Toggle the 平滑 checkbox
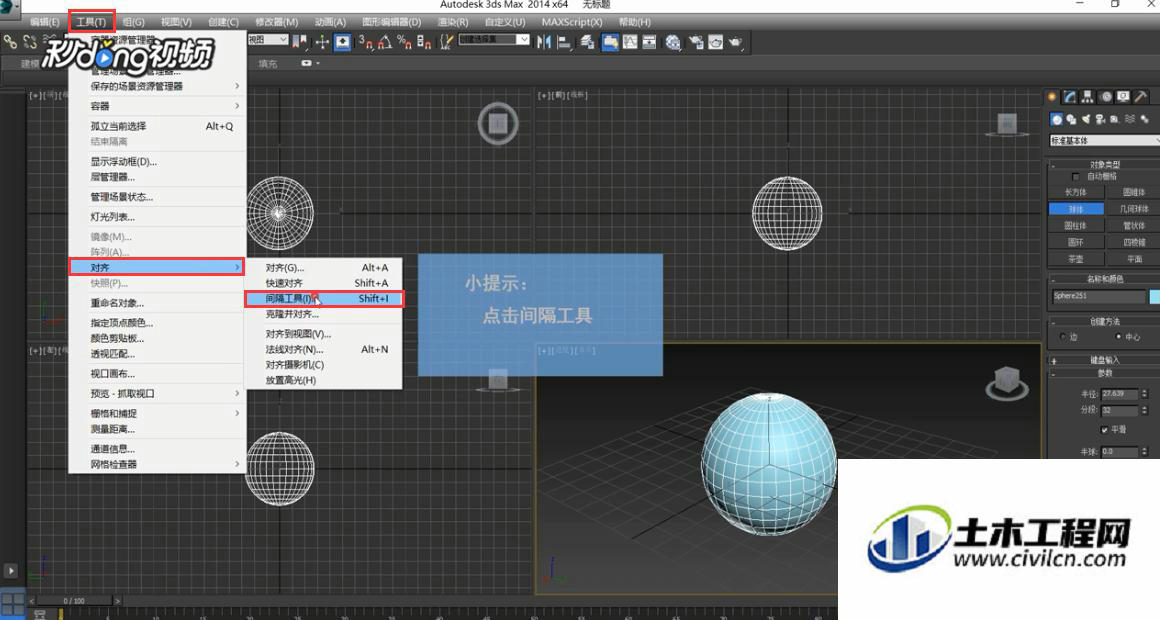Viewport: 1160px width, 620px height. [1104, 429]
